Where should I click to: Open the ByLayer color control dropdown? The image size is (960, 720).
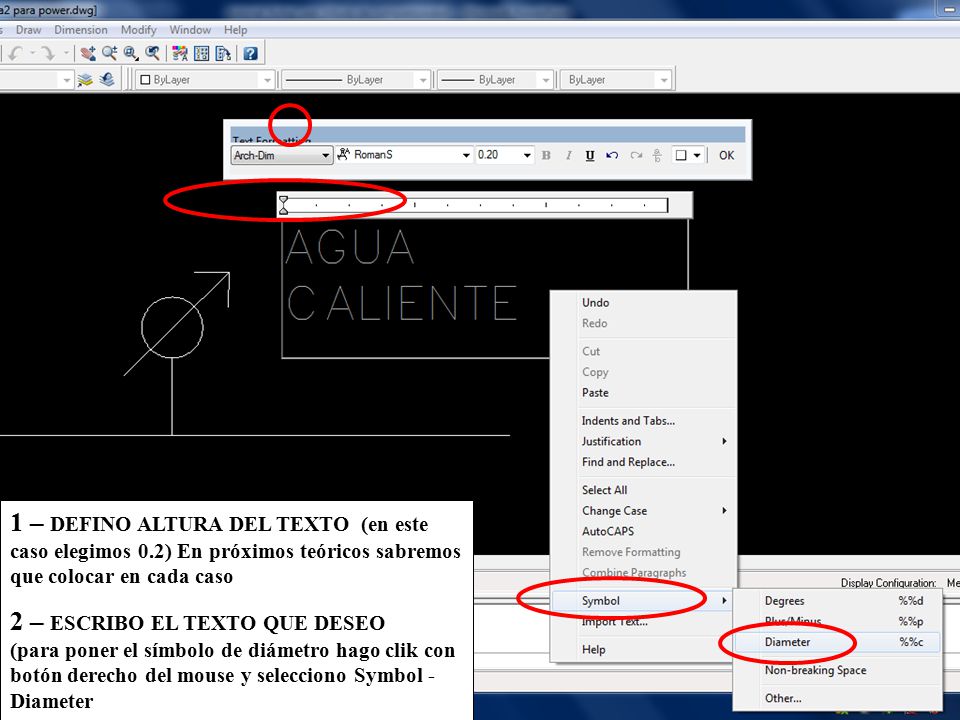204,80
